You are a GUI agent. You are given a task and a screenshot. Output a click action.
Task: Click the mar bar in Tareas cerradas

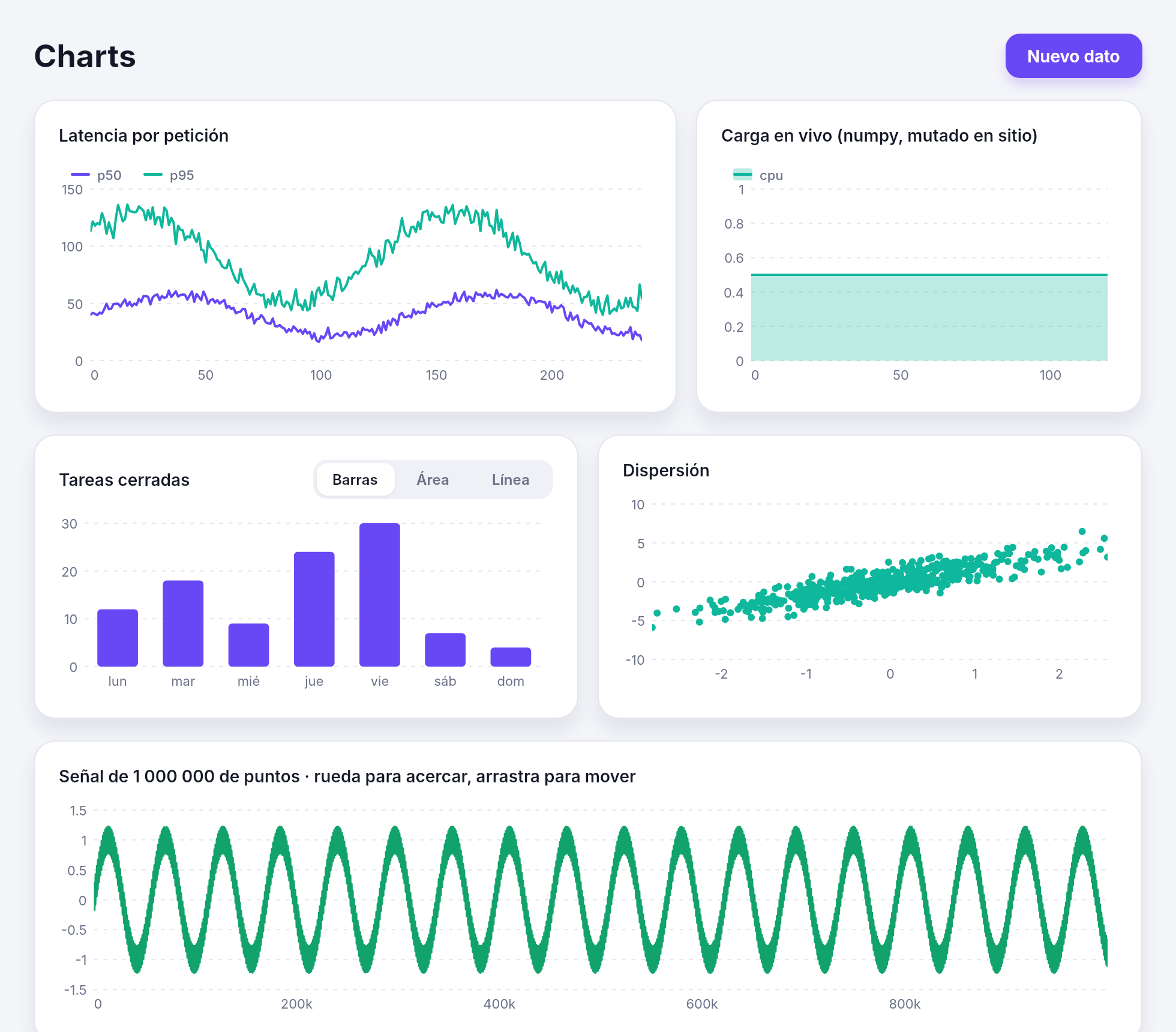pyautogui.click(x=183, y=623)
